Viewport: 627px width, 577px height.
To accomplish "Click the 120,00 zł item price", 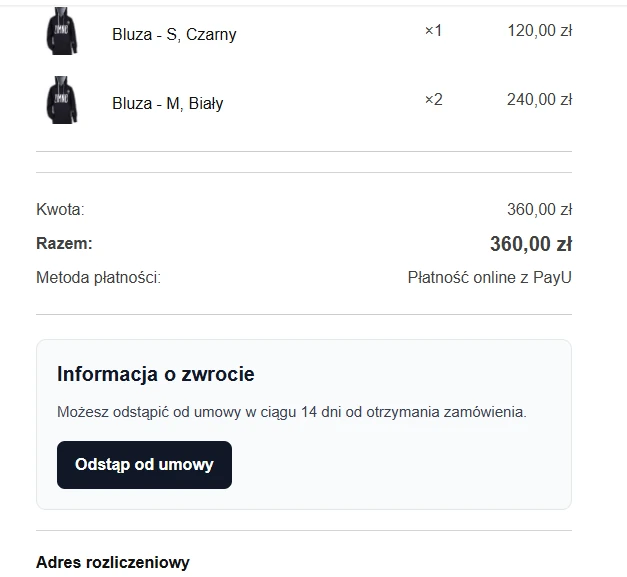I will (539, 31).
